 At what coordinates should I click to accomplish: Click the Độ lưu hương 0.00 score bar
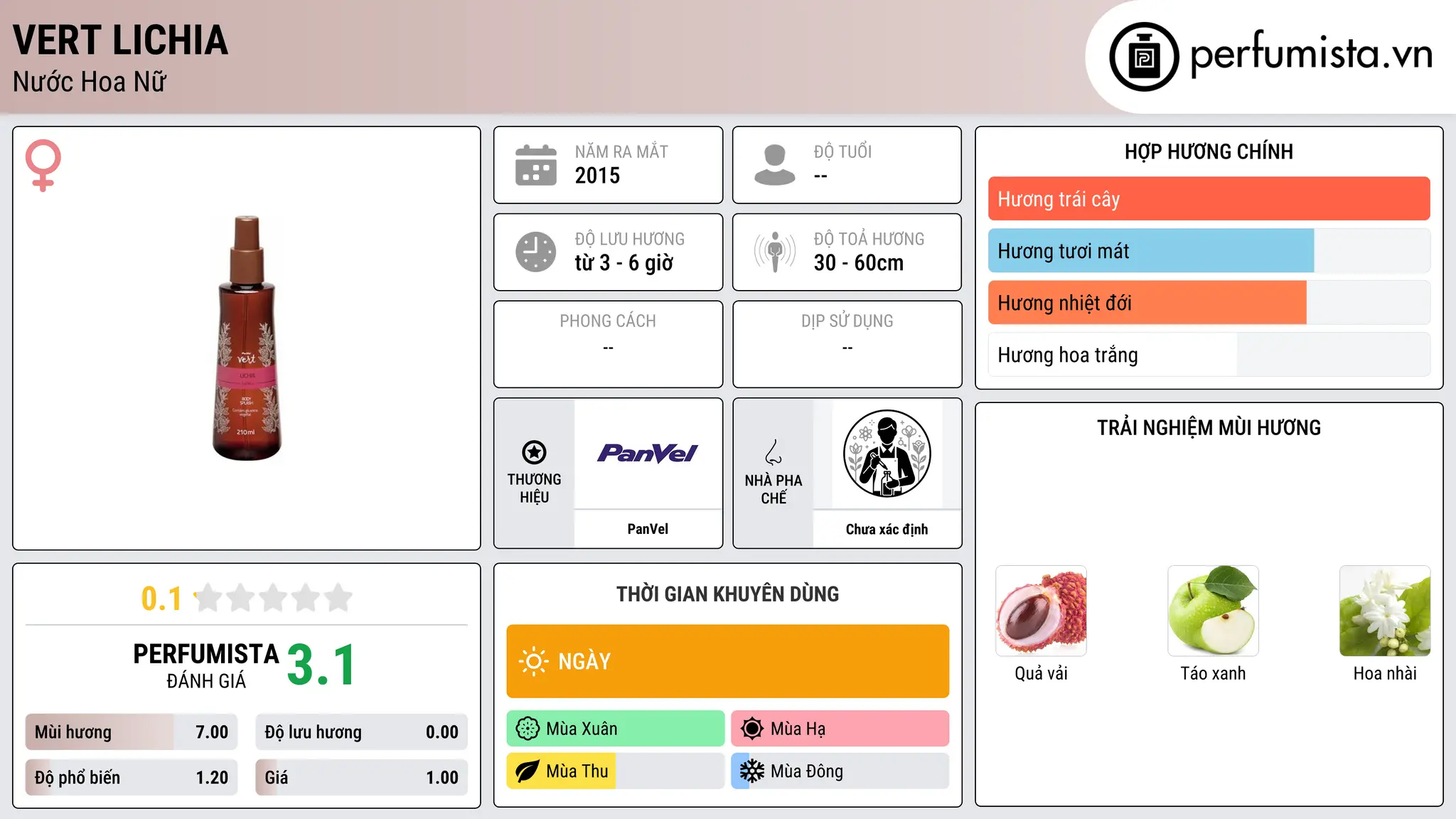tap(361, 732)
